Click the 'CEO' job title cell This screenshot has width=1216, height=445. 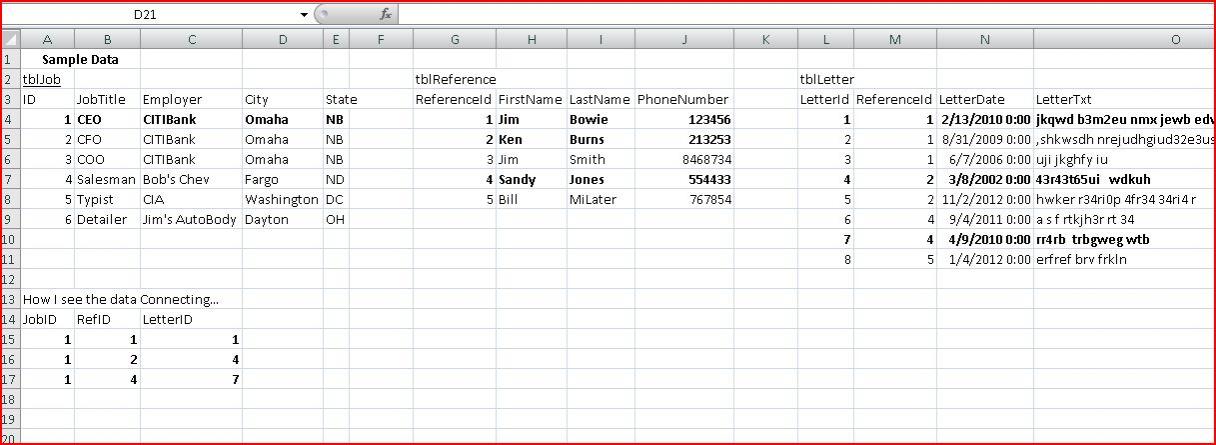pyautogui.click(x=107, y=120)
